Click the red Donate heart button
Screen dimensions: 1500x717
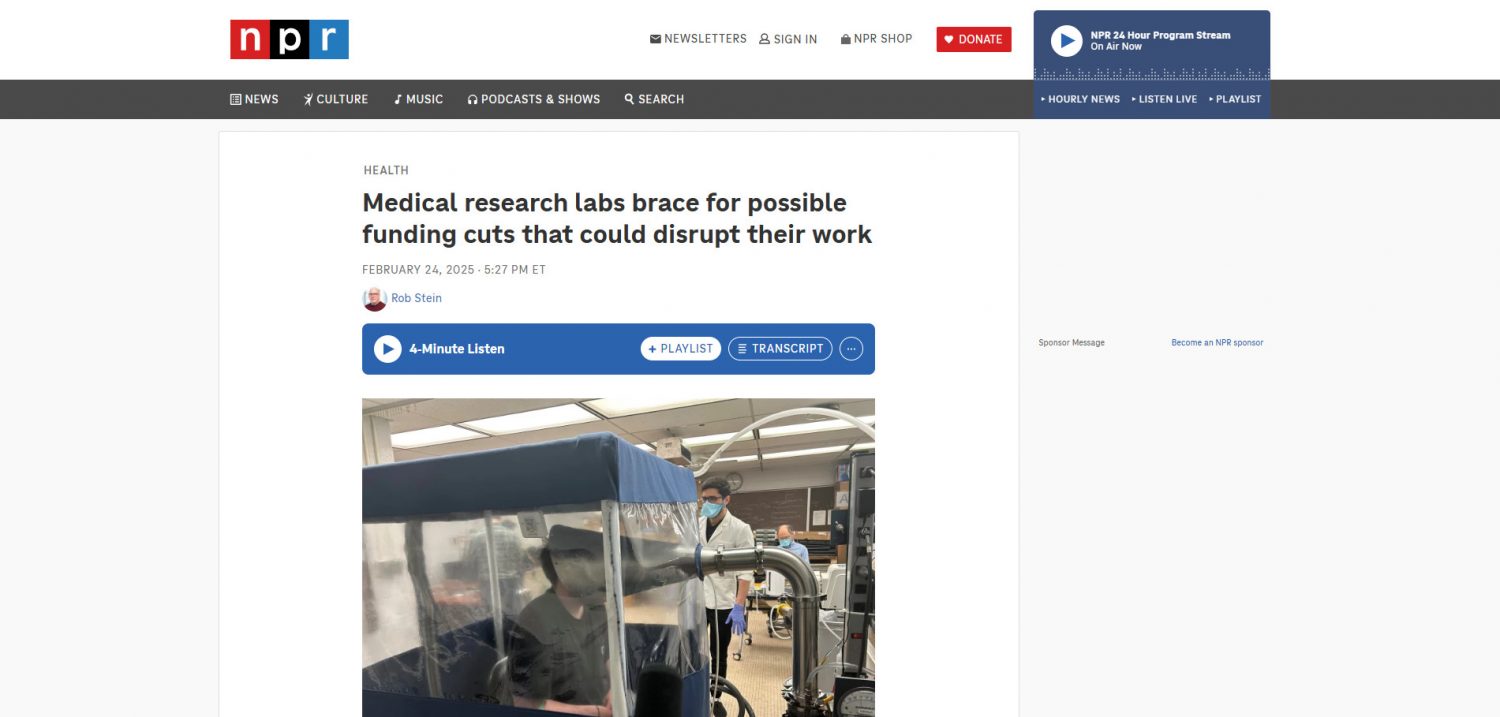coord(974,39)
